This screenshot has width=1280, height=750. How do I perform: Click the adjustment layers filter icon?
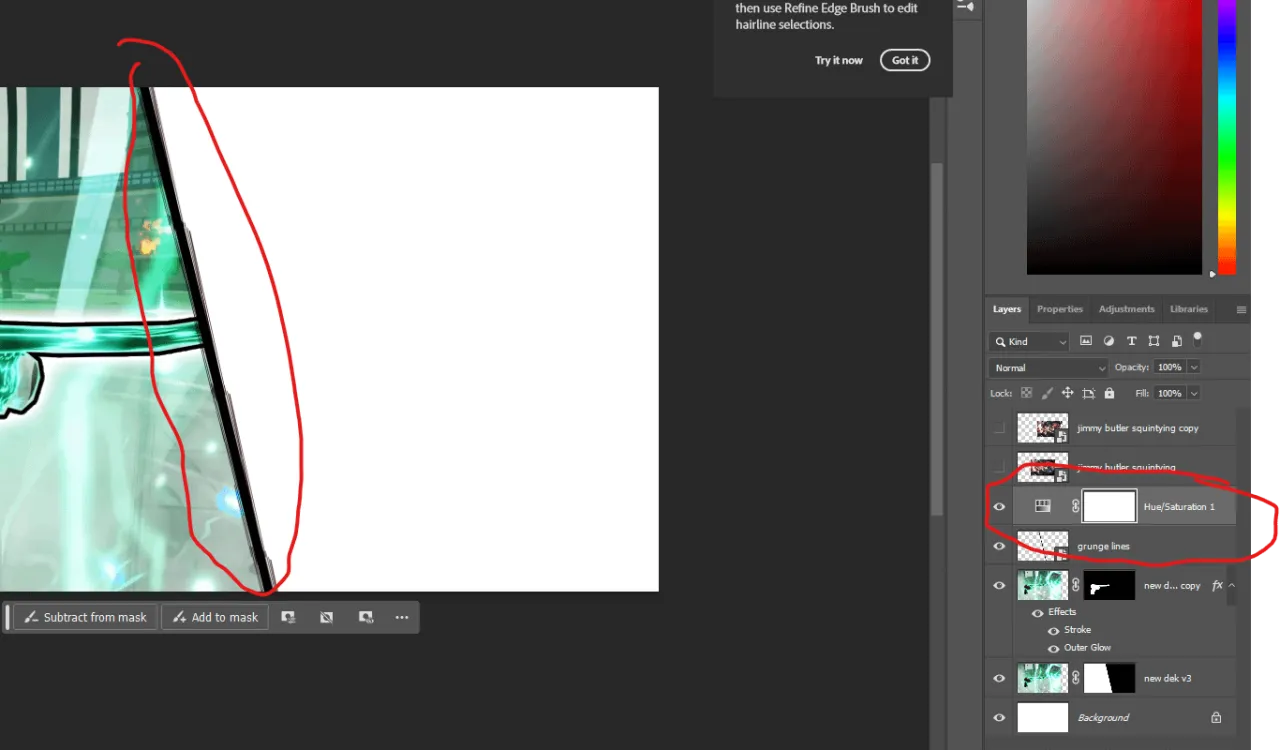coord(1108,341)
